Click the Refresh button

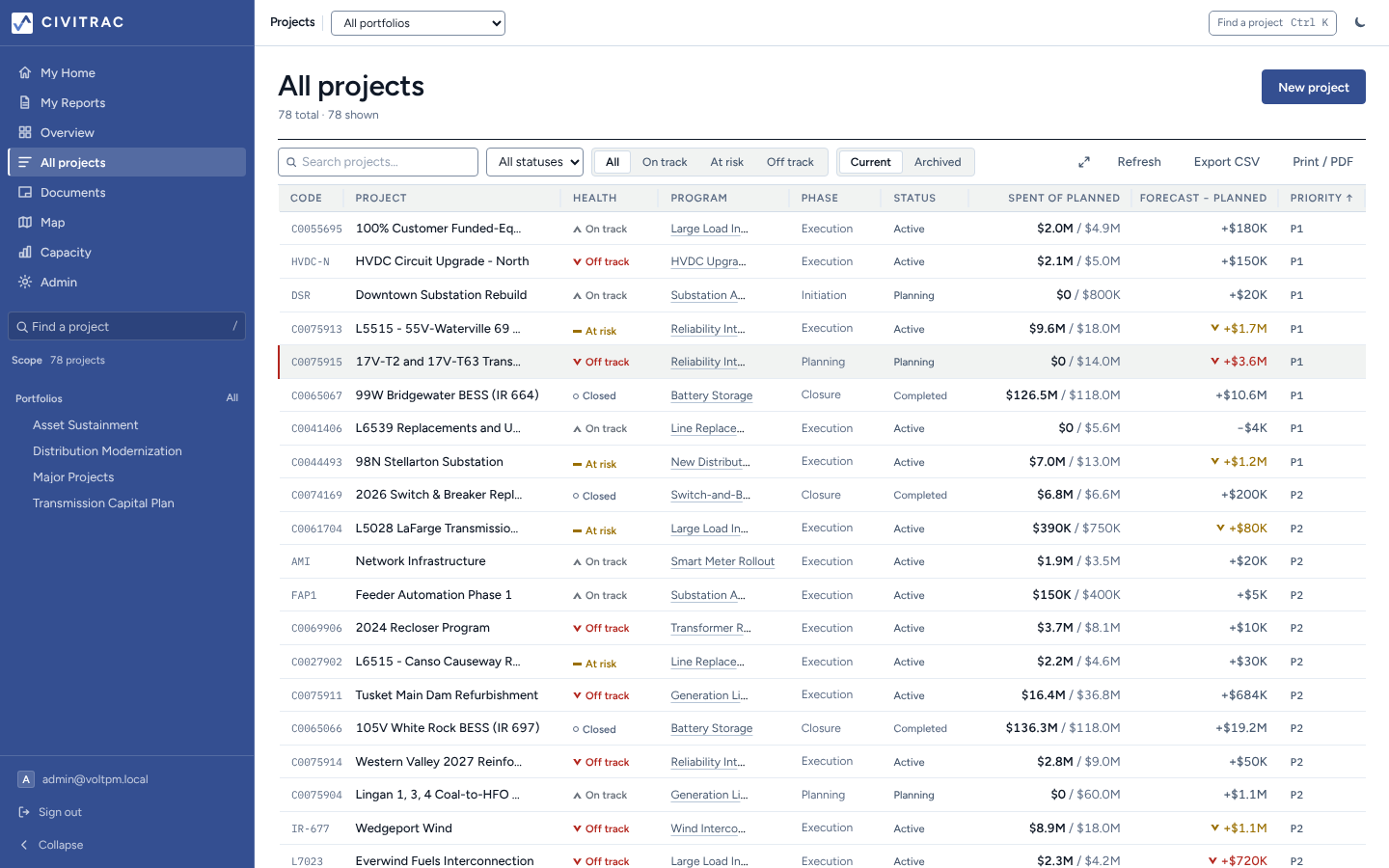coord(1139,162)
